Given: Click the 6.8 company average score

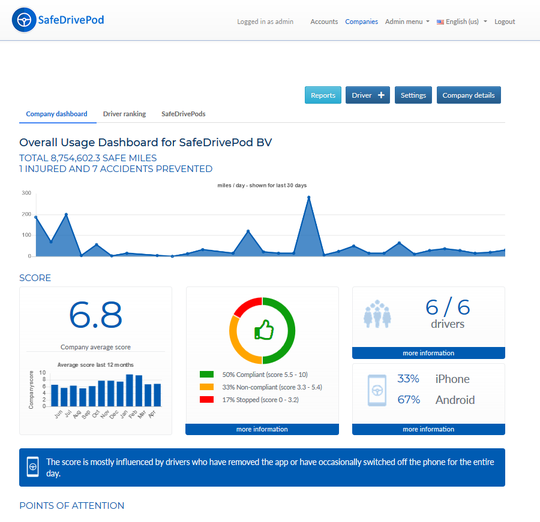Looking at the screenshot, I should tap(95, 315).
